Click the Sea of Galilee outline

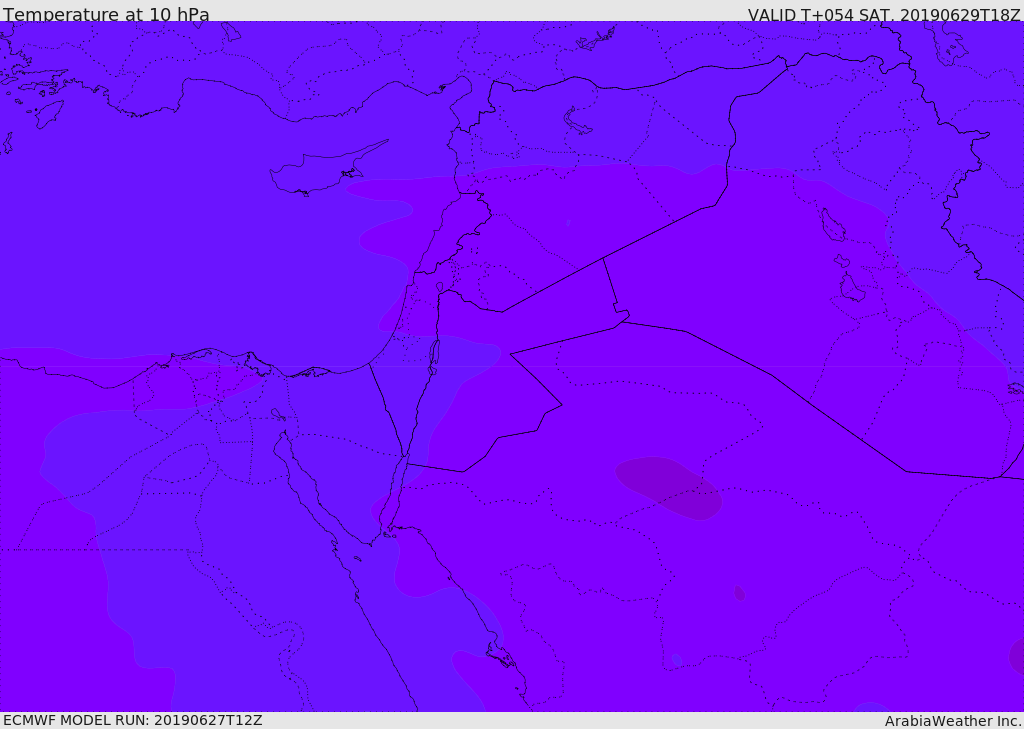(x=440, y=287)
